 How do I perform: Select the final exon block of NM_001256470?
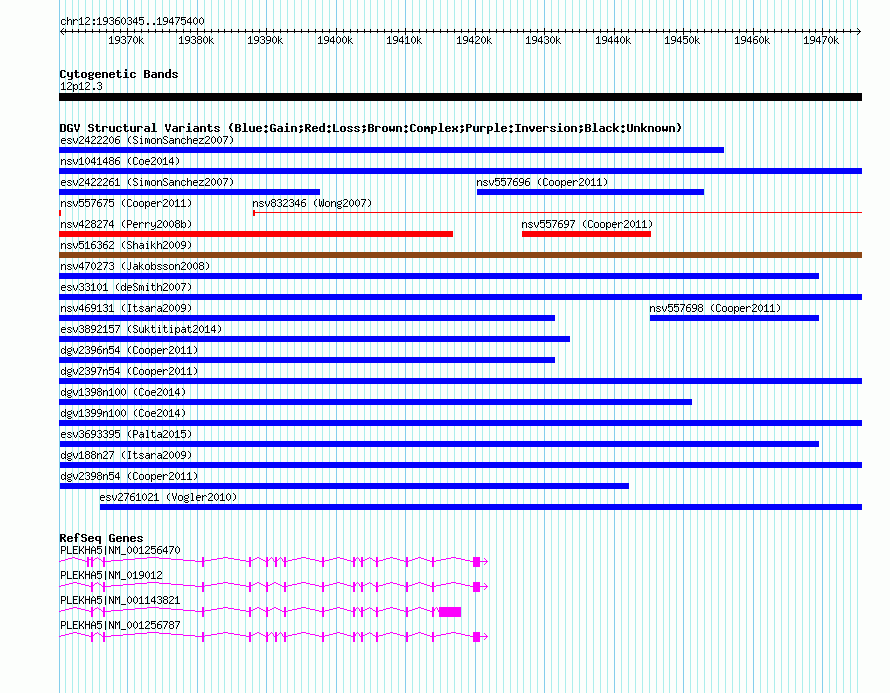pos(477,562)
